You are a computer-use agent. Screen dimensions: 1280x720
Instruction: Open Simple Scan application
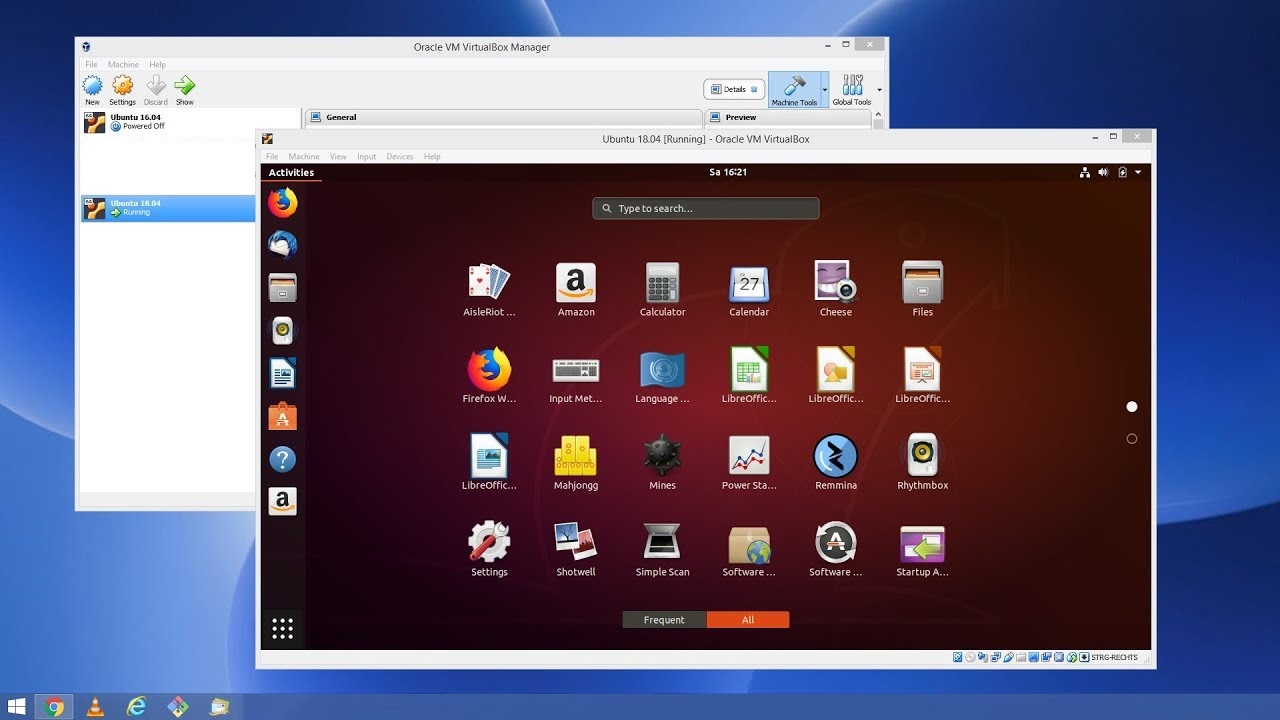662,543
